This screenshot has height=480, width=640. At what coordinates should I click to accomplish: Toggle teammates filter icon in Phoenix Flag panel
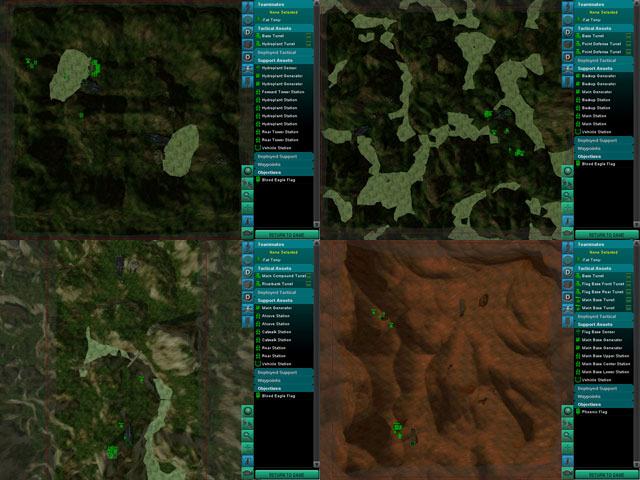click(x=568, y=247)
